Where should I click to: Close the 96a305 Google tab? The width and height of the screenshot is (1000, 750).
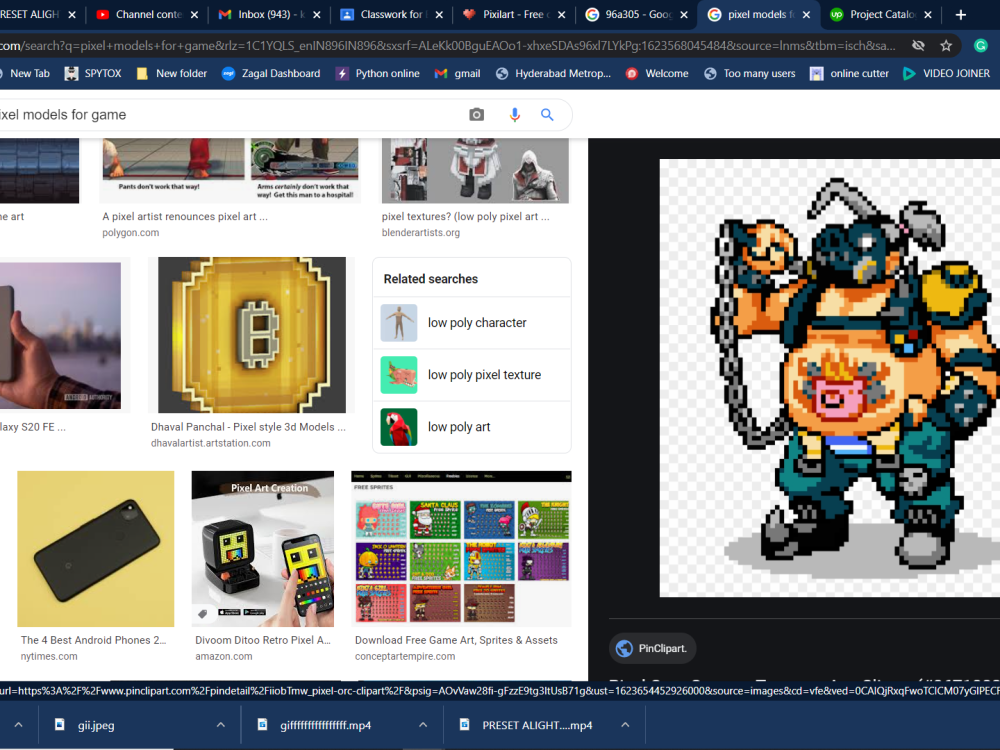(x=684, y=15)
